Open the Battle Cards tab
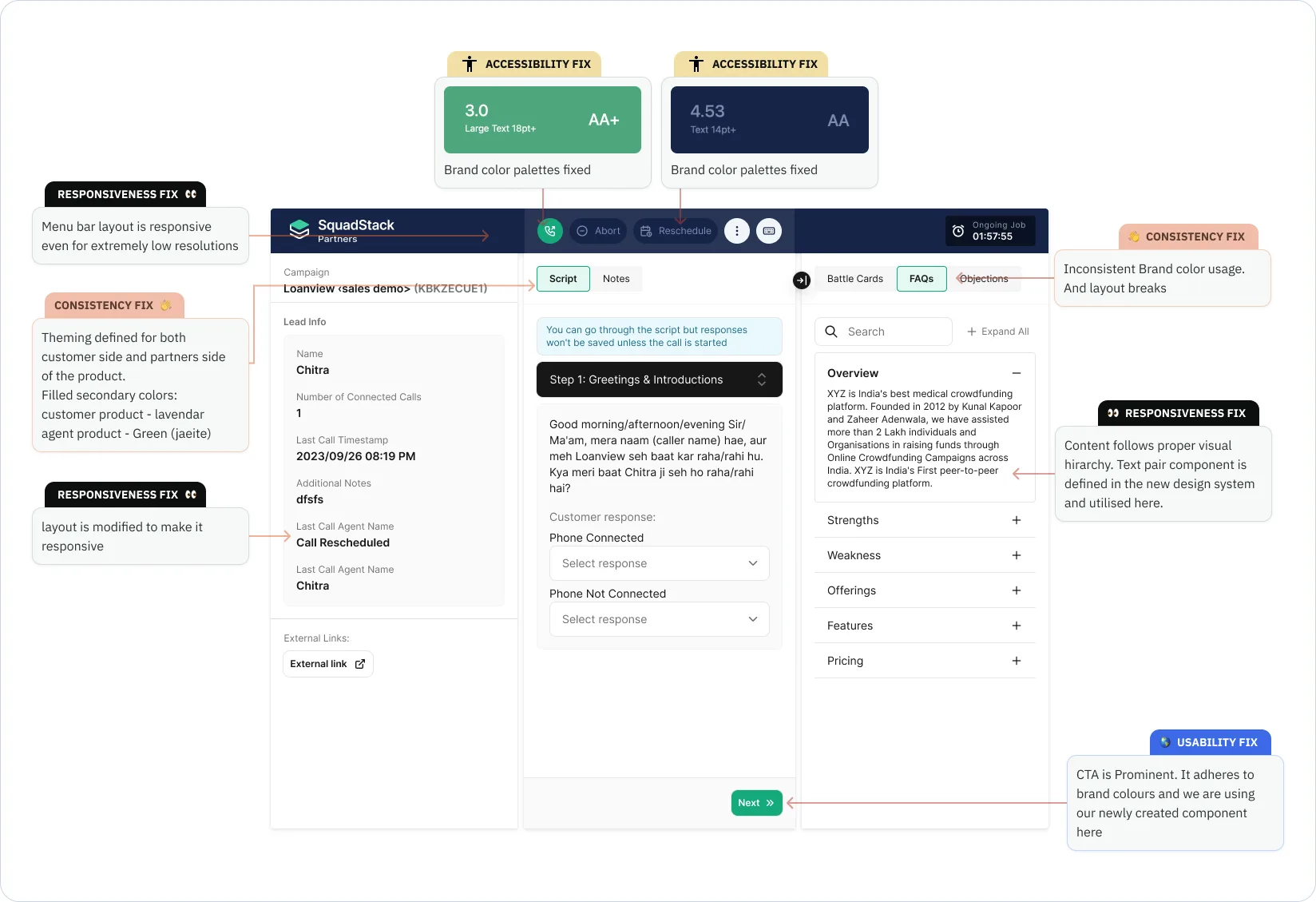 tap(855, 279)
